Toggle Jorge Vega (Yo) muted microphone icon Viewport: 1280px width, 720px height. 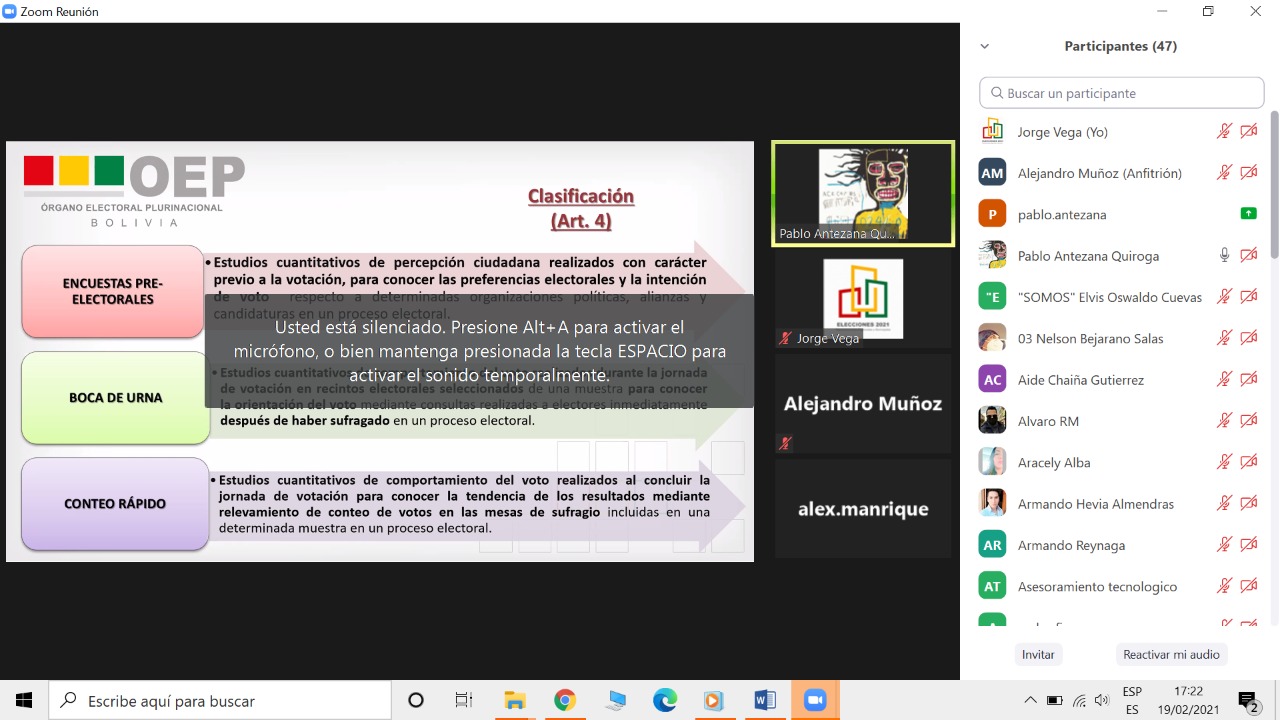[x=1224, y=131]
